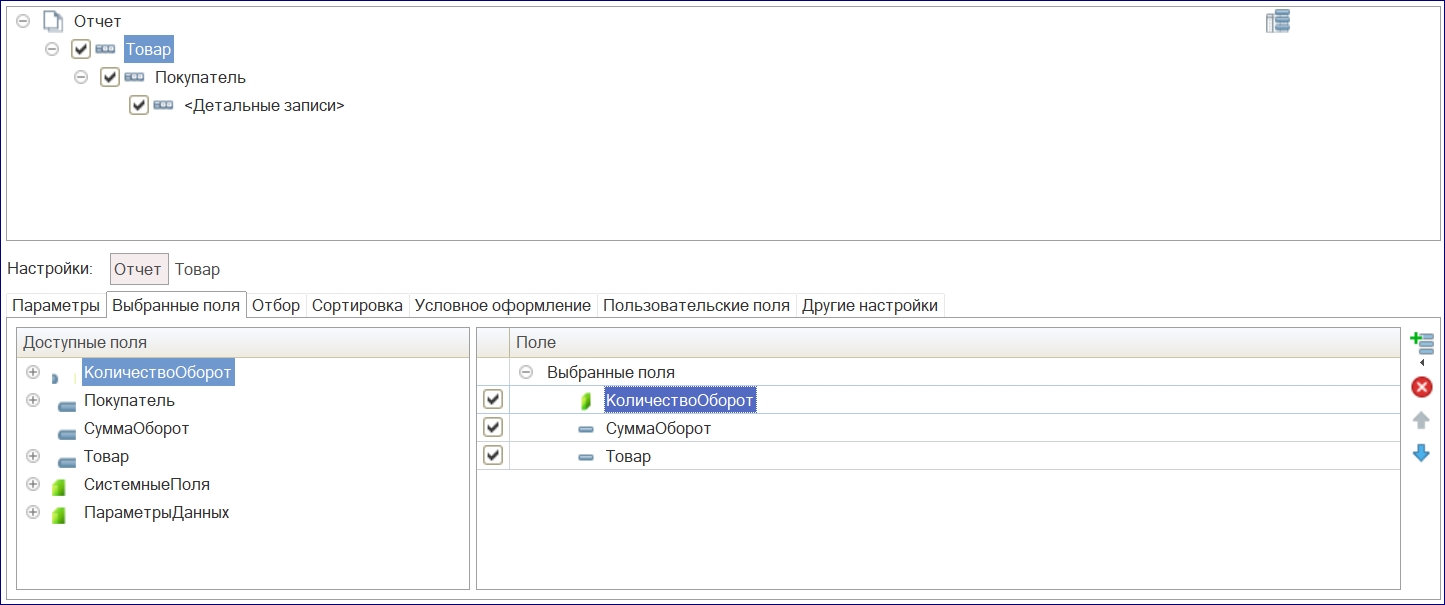Select available field СуммаОборот
The height and width of the screenshot is (605, 1445).
(x=136, y=428)
